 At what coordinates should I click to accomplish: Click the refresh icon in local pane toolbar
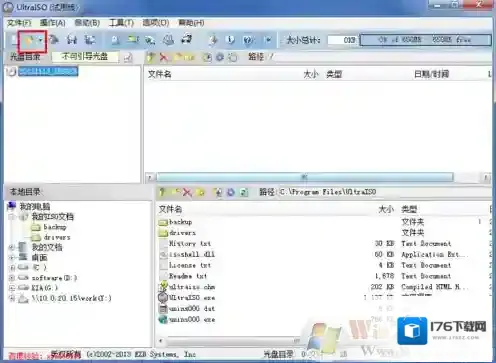tap(244, 192)
